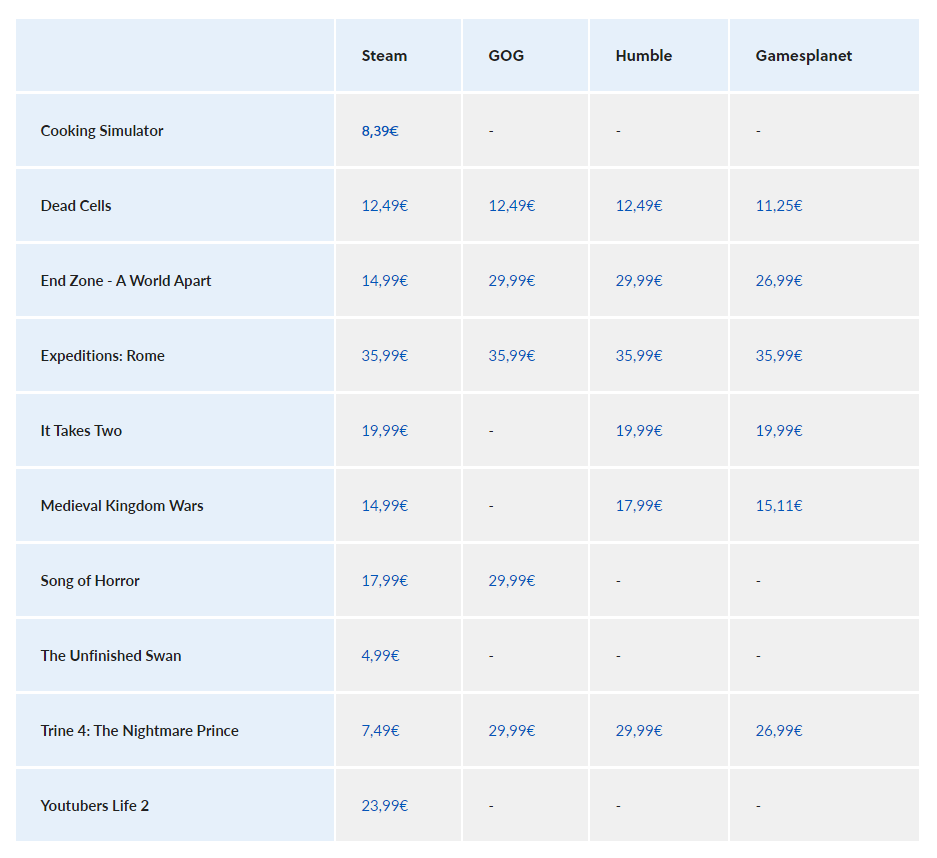Select the Dead Cells row title

76,206
